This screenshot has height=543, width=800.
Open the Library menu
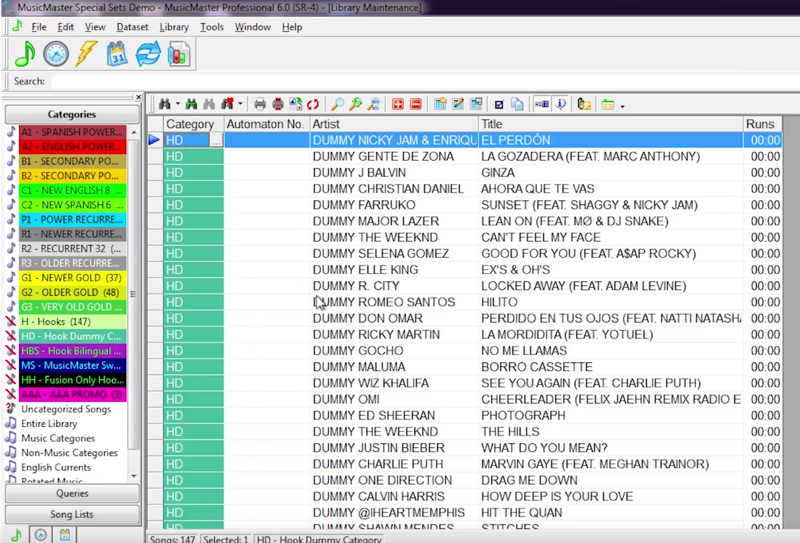[x=174, y=27]
